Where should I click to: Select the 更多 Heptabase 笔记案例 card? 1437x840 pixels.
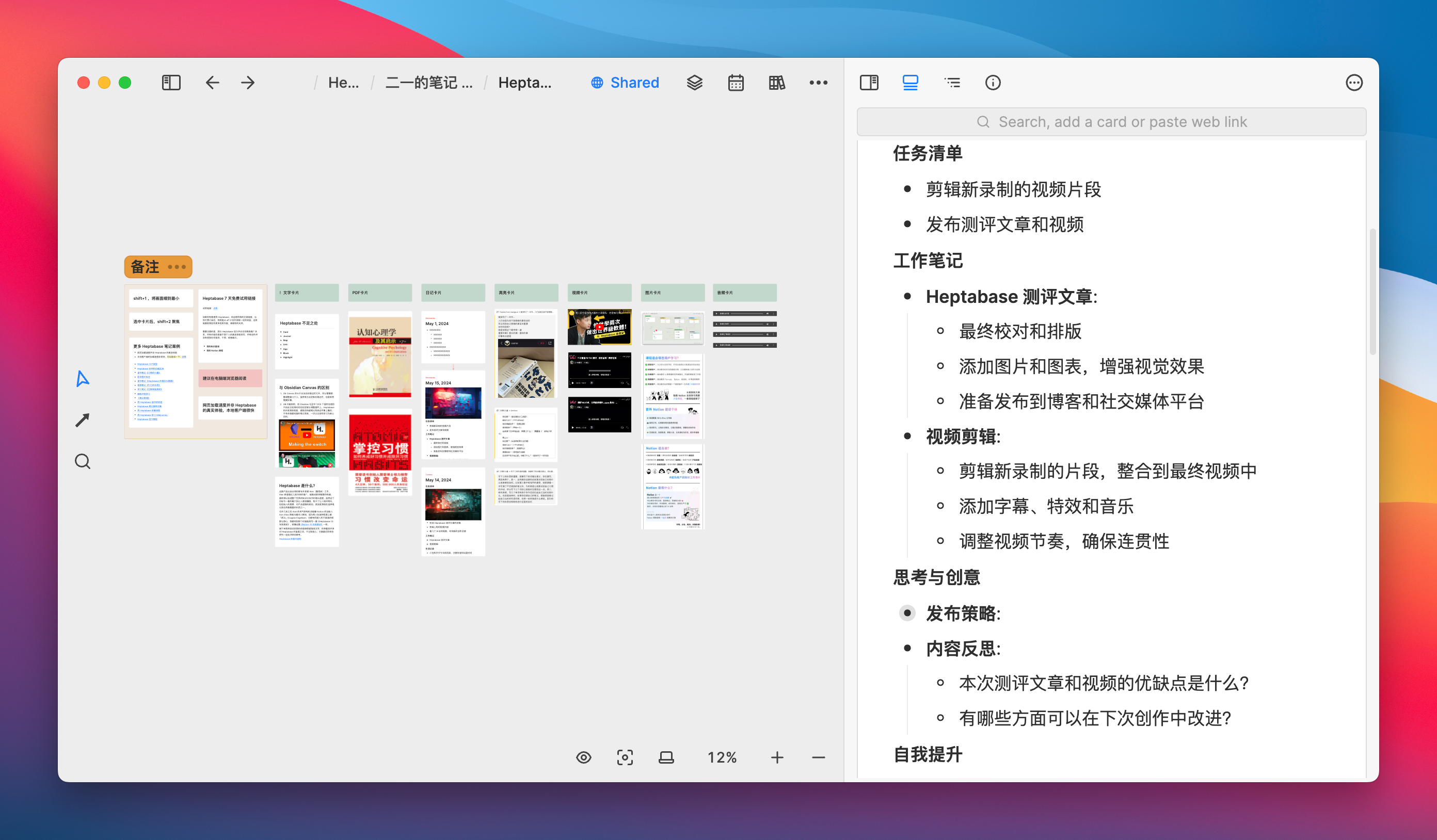(x=161, y=382)
